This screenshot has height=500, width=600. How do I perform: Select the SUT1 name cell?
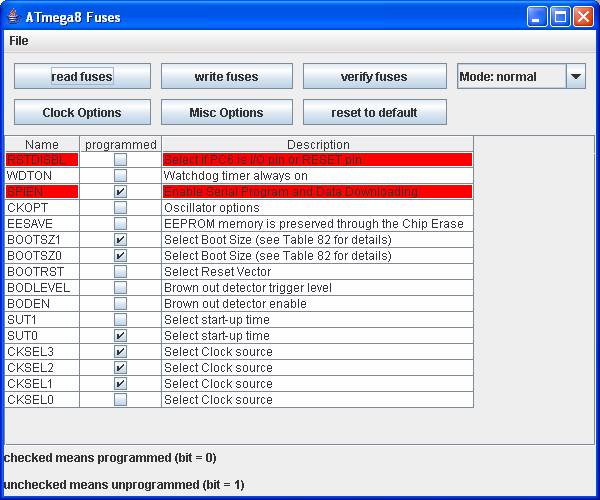coord(42,319)
